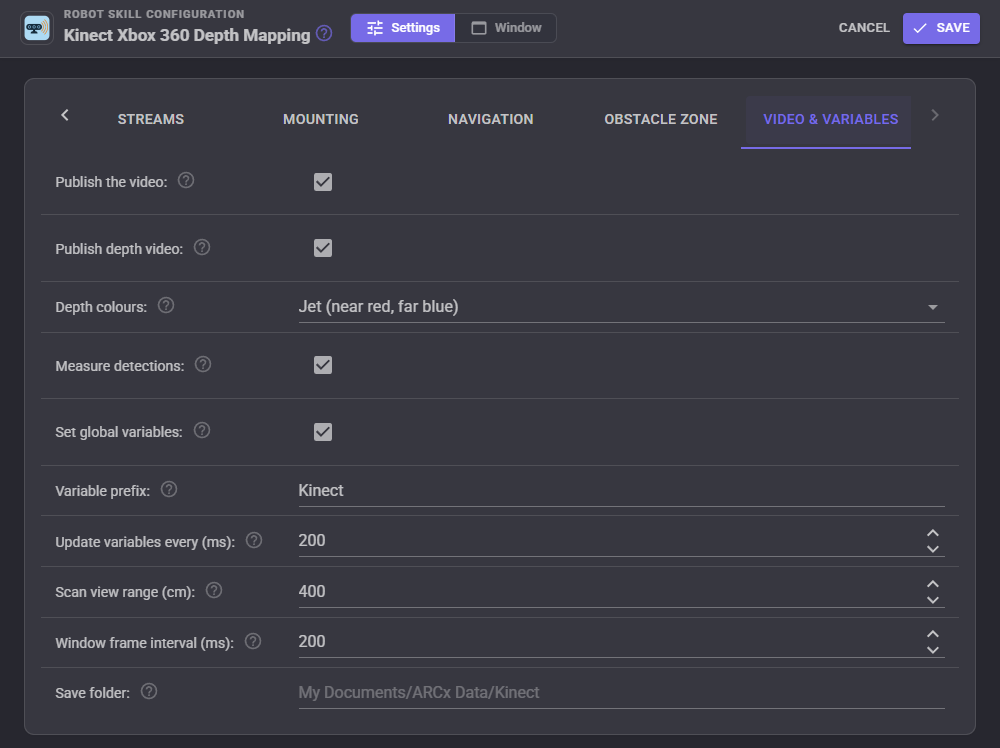Viewport: 1000px width, 748px height.
Task: Click help icon for Publish depth video
Action: pyautogui.click(x=202, y=247)
